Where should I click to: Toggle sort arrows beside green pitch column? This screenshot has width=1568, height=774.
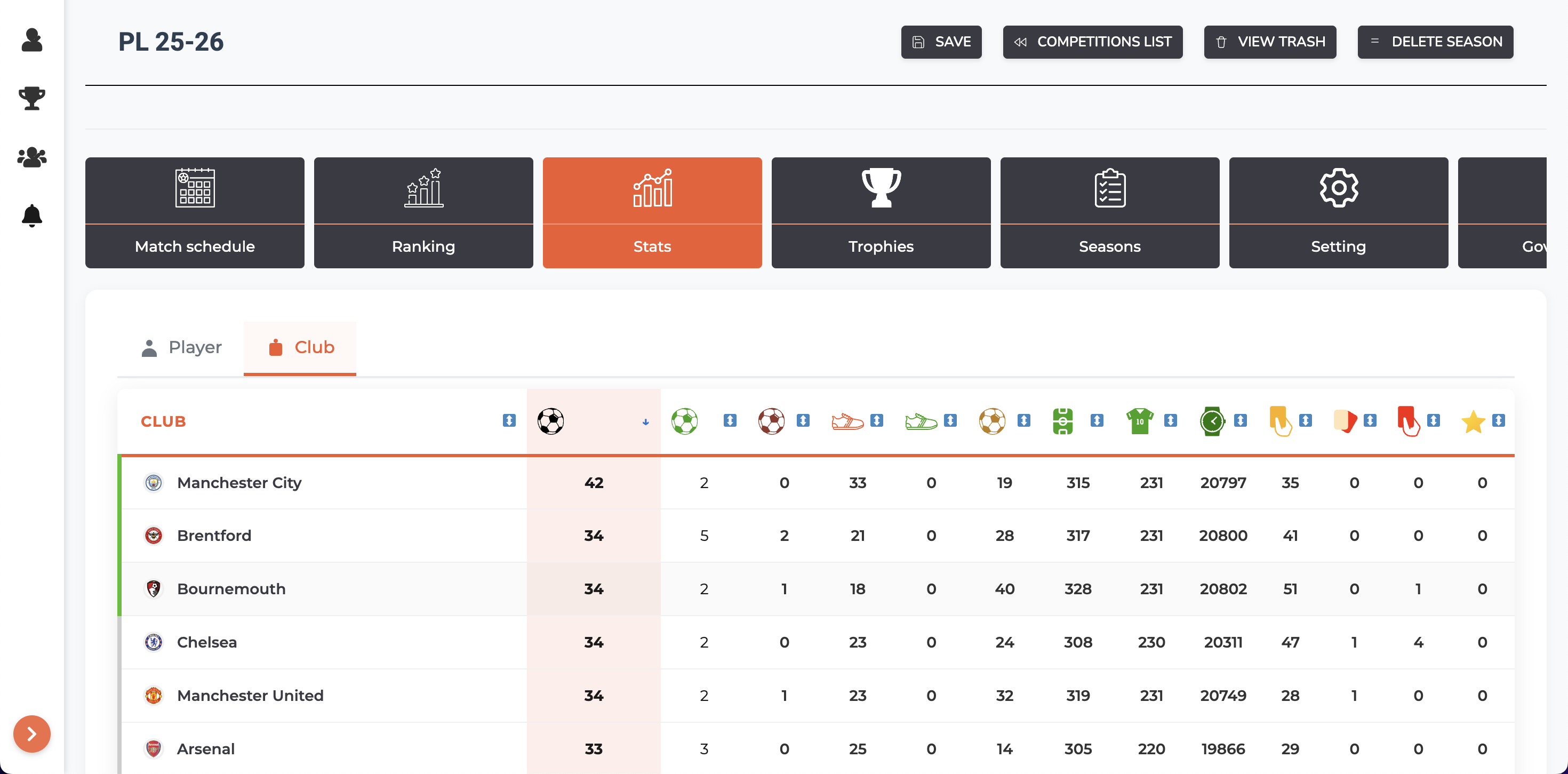pyautogui.click(x=1097, y=421)
